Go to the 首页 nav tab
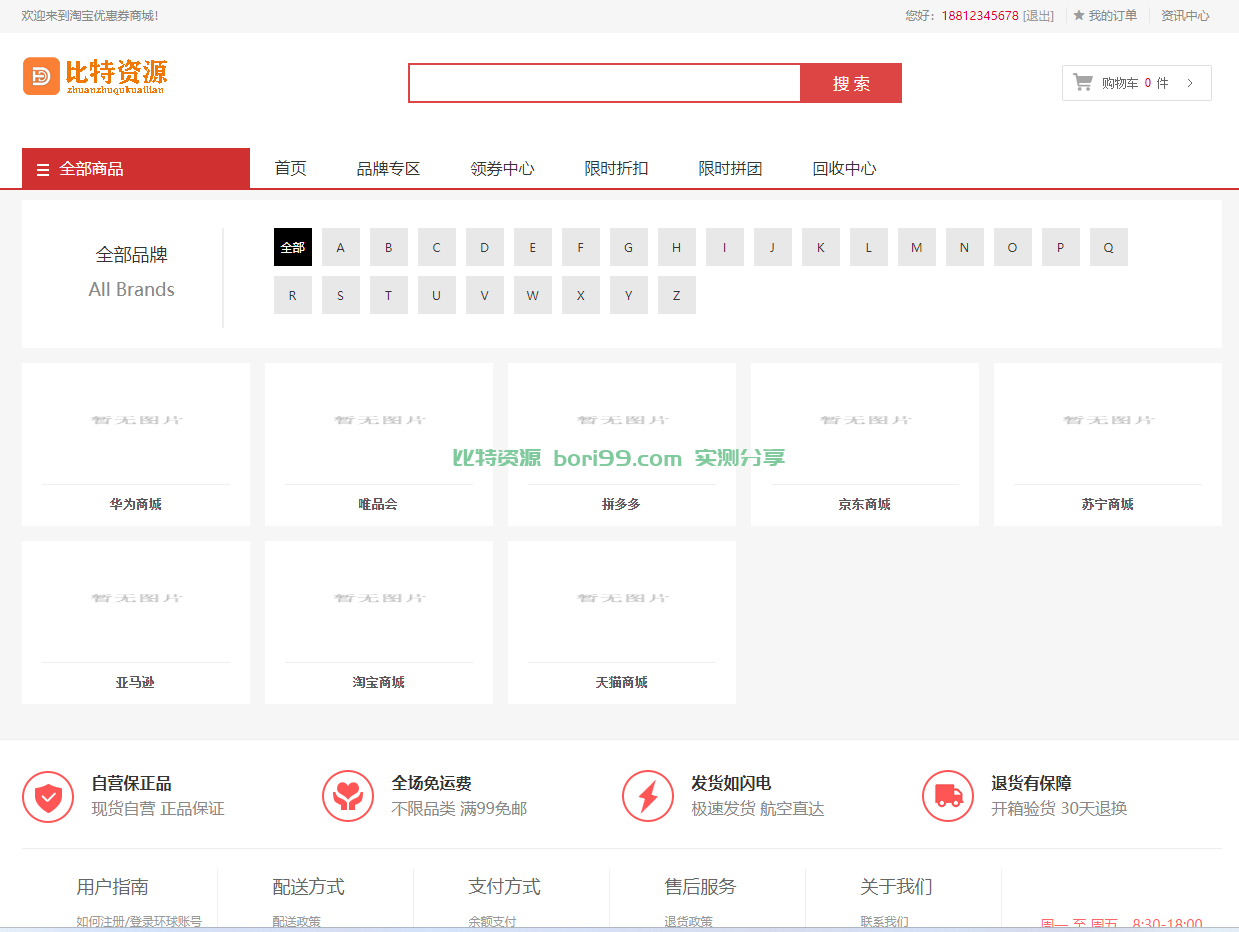 click(x=291, y=168)
